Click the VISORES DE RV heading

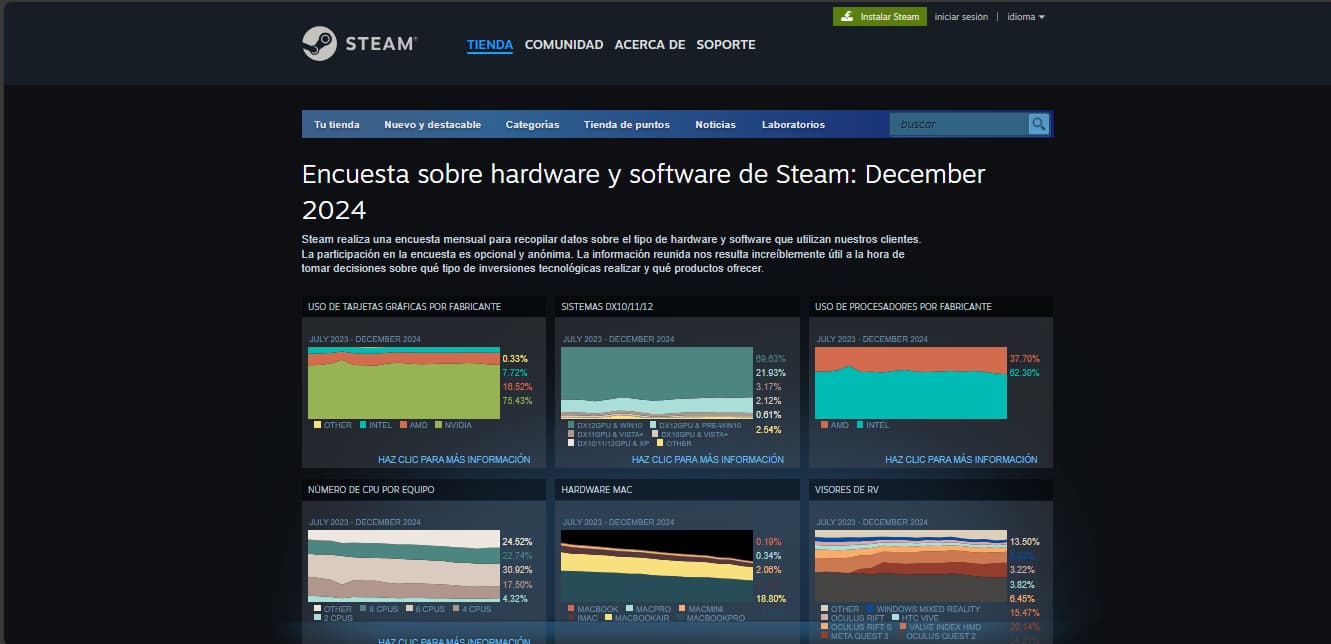[848, 490]
